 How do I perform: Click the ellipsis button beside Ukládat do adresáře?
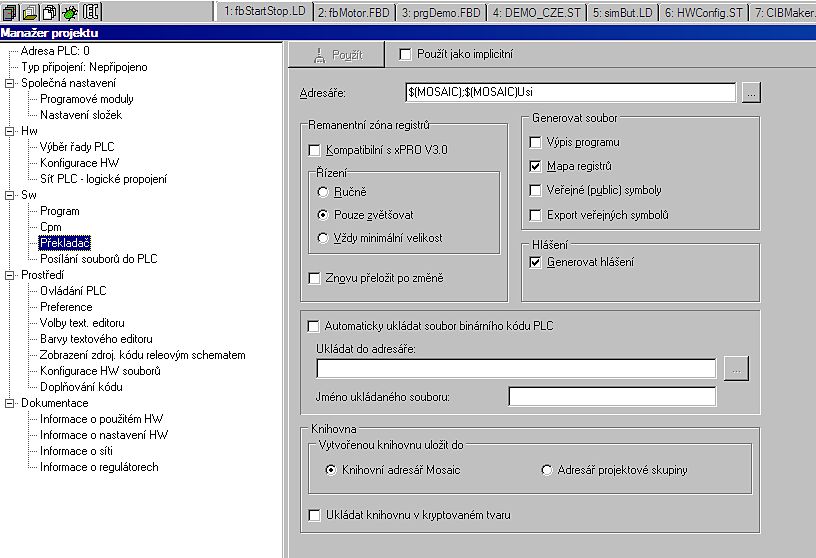click(737, 368)
